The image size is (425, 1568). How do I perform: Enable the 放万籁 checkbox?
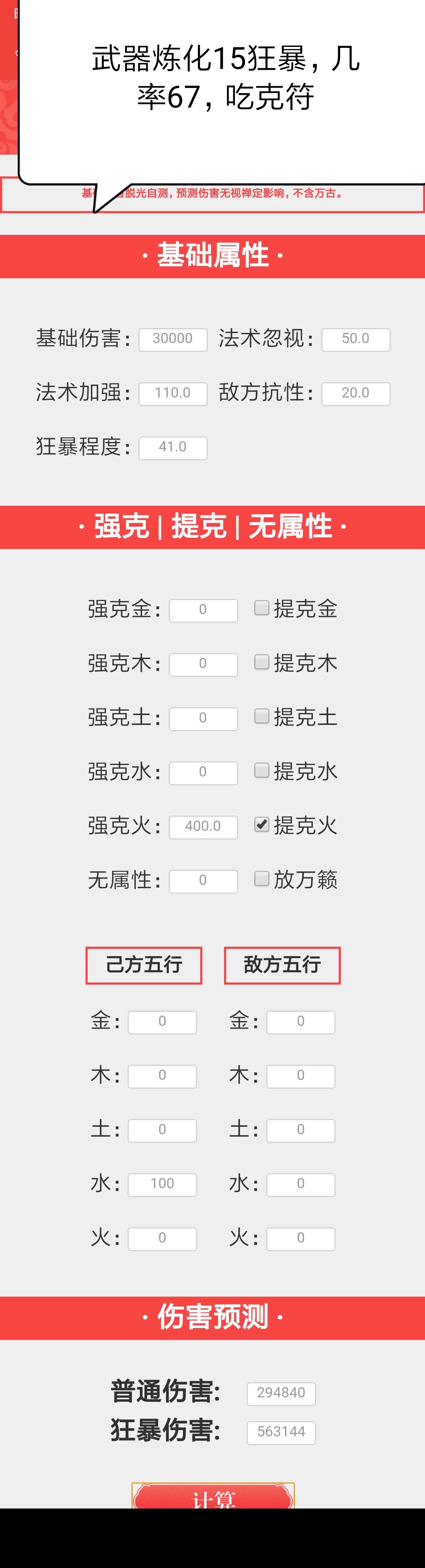[261, 878]
